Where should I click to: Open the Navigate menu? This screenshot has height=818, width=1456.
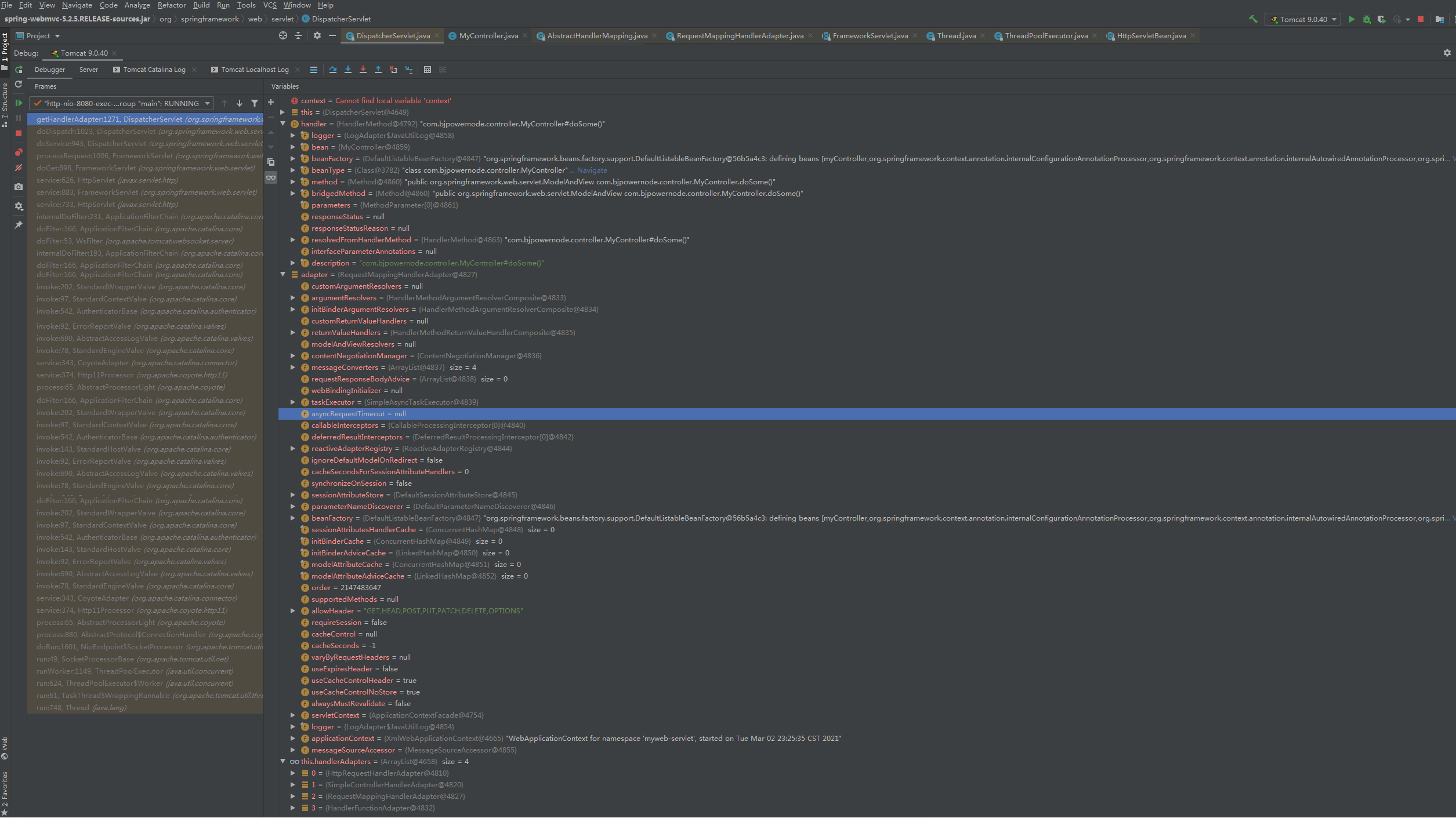[x=77, y=5]
